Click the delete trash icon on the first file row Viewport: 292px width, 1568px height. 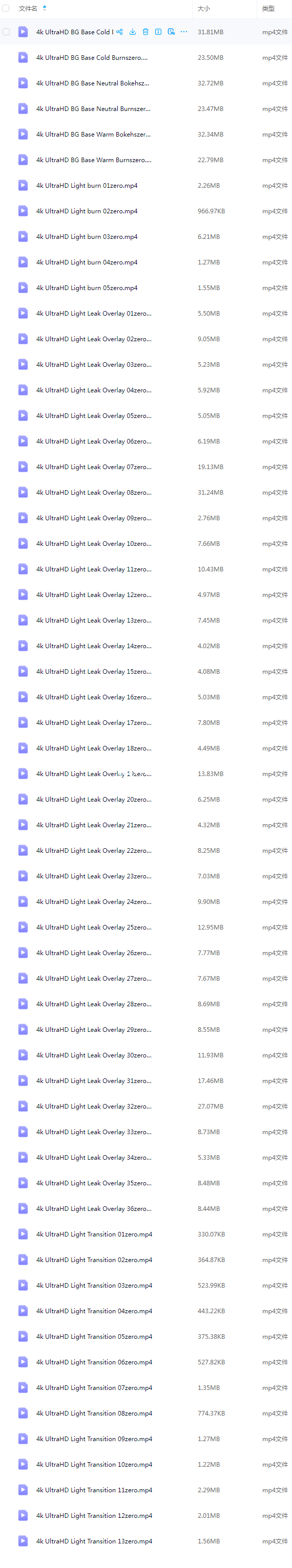(x=145, y=32)
